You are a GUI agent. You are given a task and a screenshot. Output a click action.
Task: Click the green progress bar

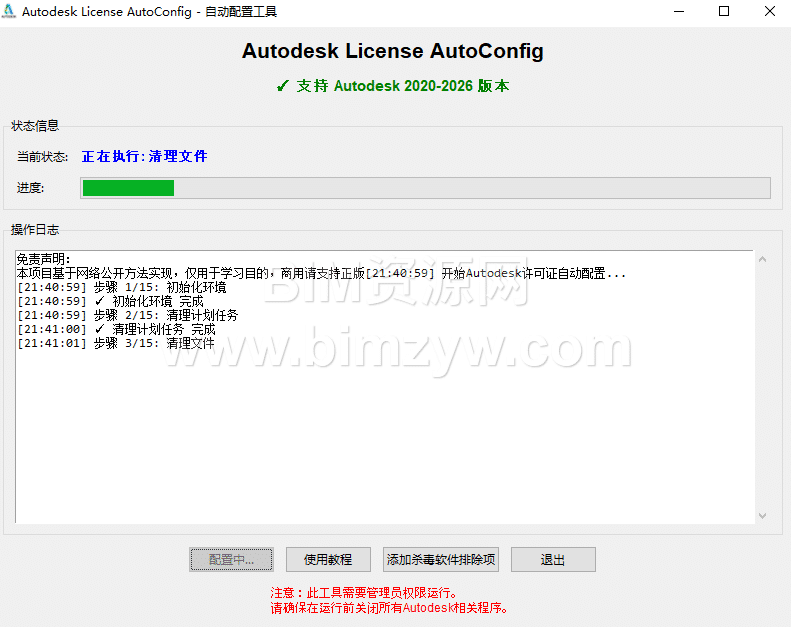point(128,188)
